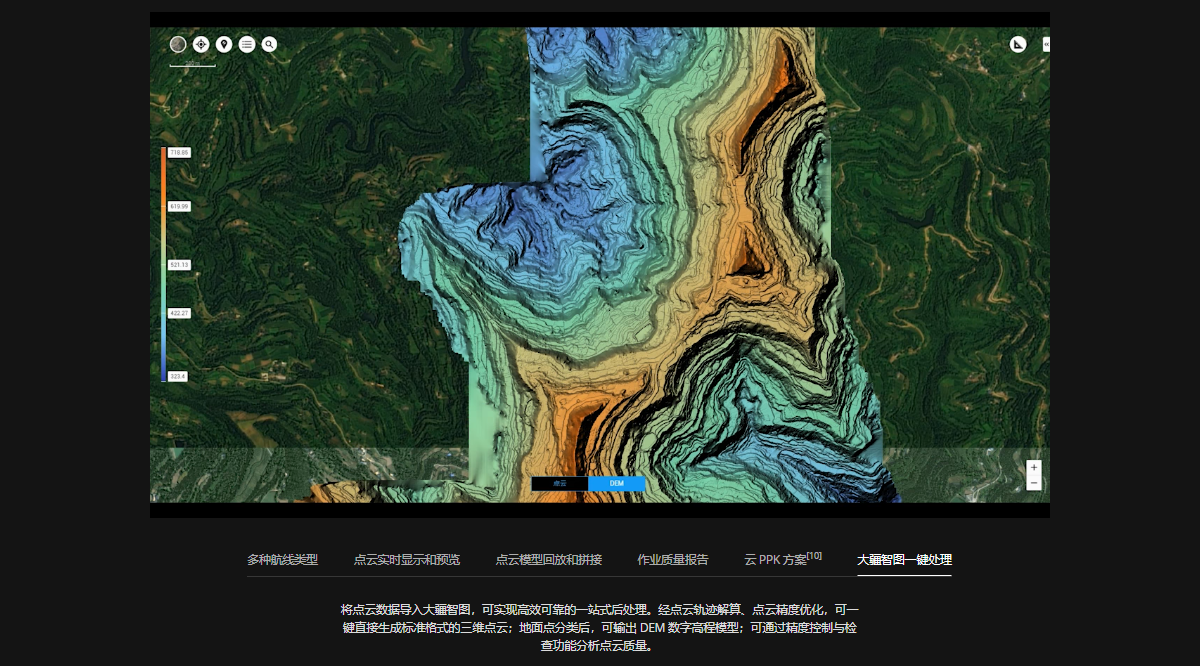Click the magnifier search icon
This screenshot has height=666, width=1200.
[x=270, y=44]
